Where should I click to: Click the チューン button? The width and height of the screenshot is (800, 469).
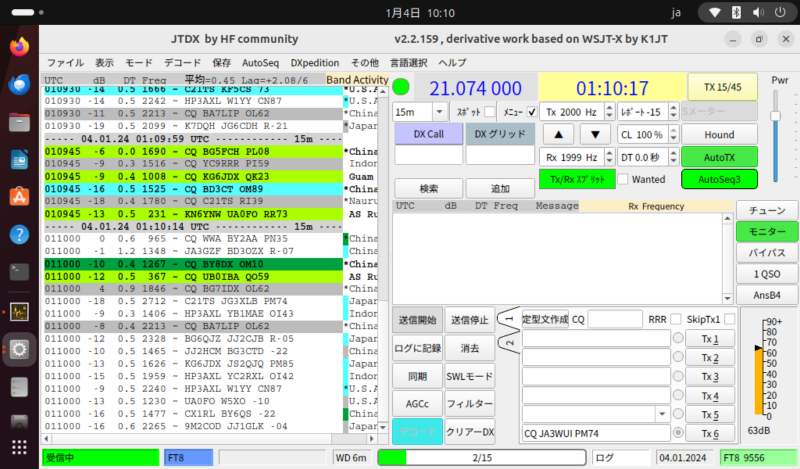tap(767, 211)
